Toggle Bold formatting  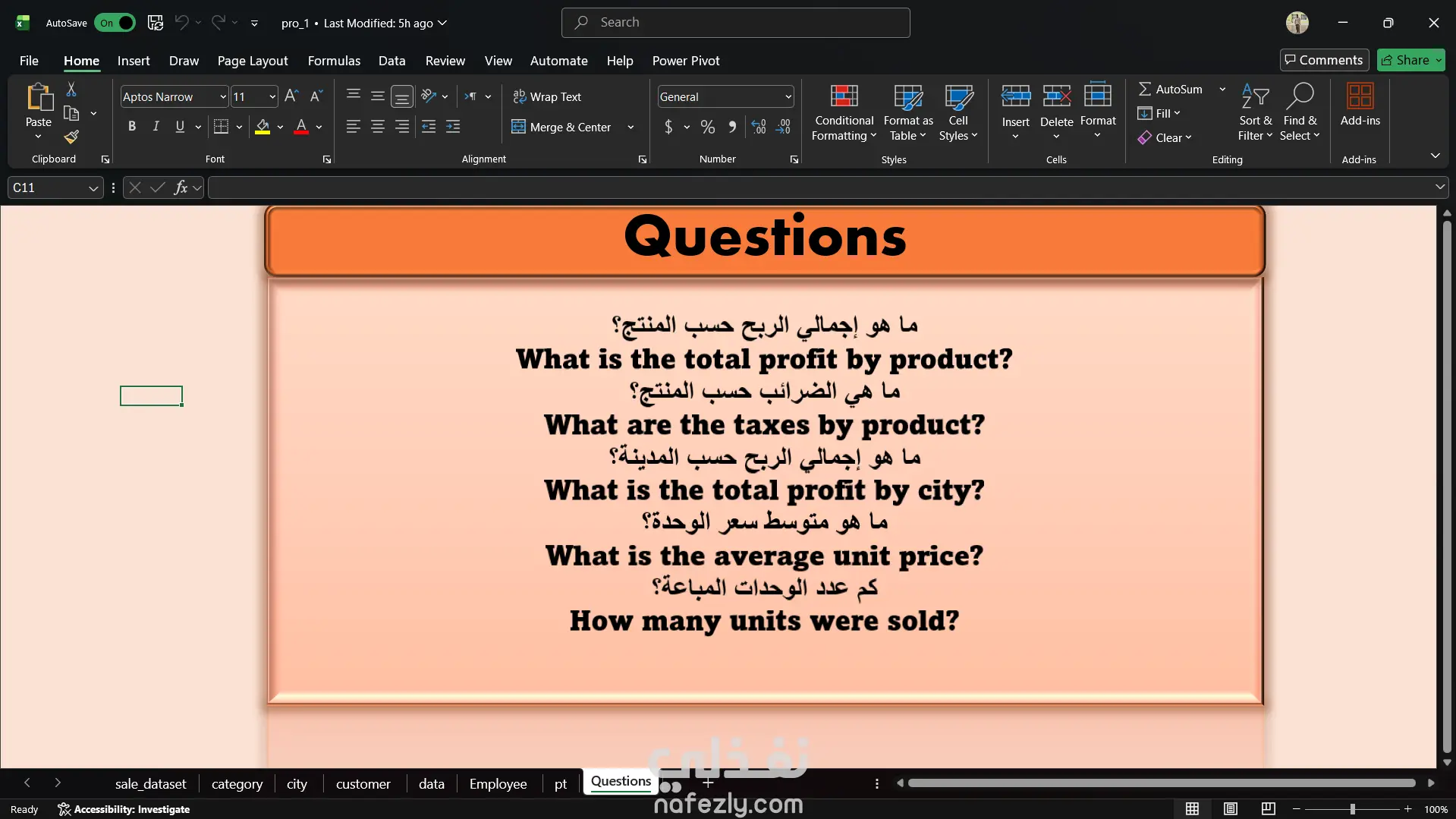[x=132, y=127]
